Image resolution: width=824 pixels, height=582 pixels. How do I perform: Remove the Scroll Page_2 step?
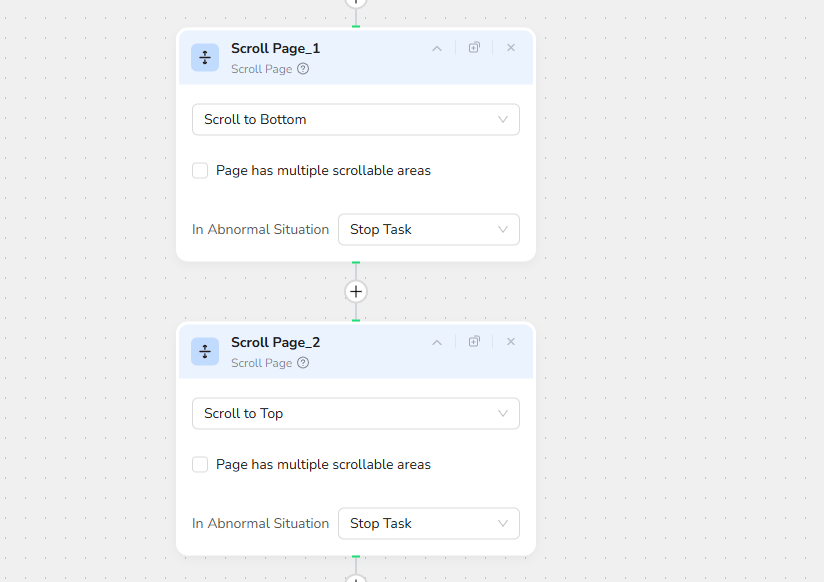(x=511, y=342)
